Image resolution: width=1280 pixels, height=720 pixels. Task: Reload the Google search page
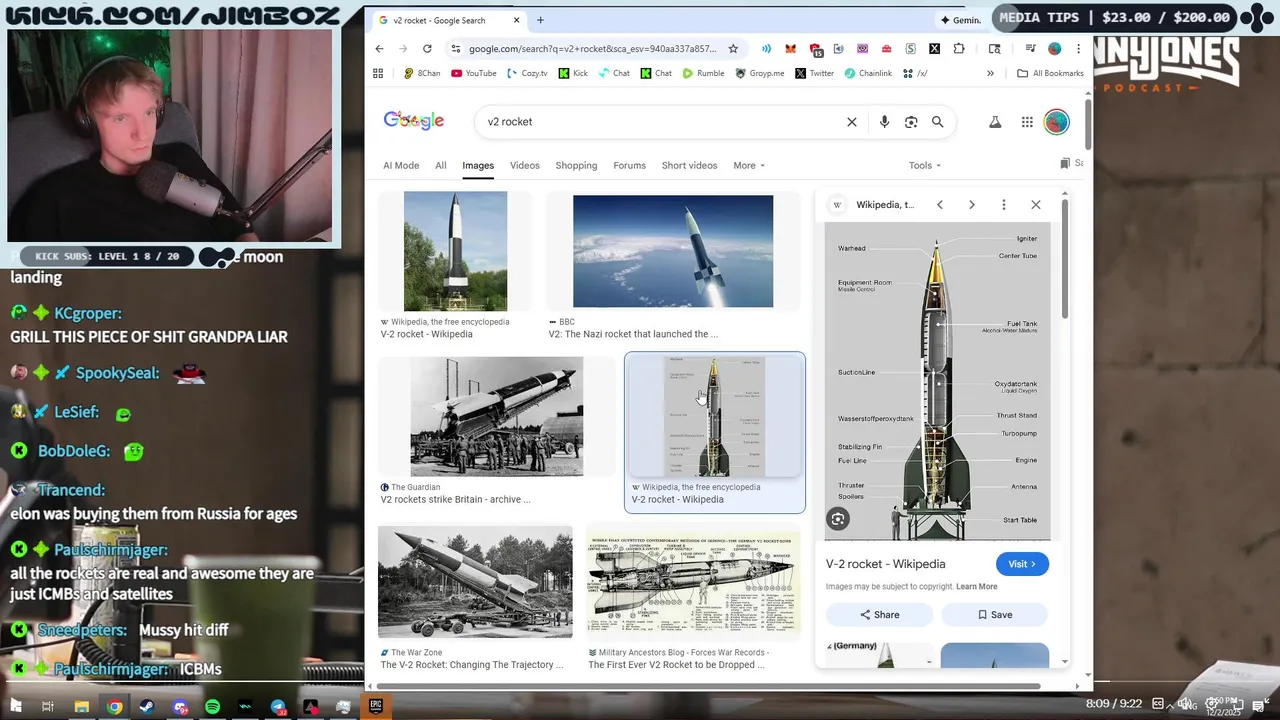[427, 48]
